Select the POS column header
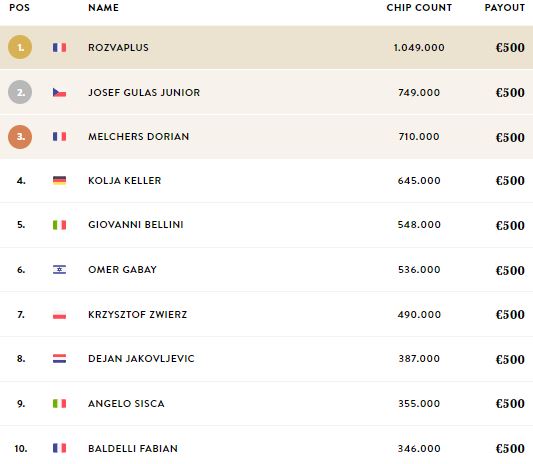 (x=19, y=7)
